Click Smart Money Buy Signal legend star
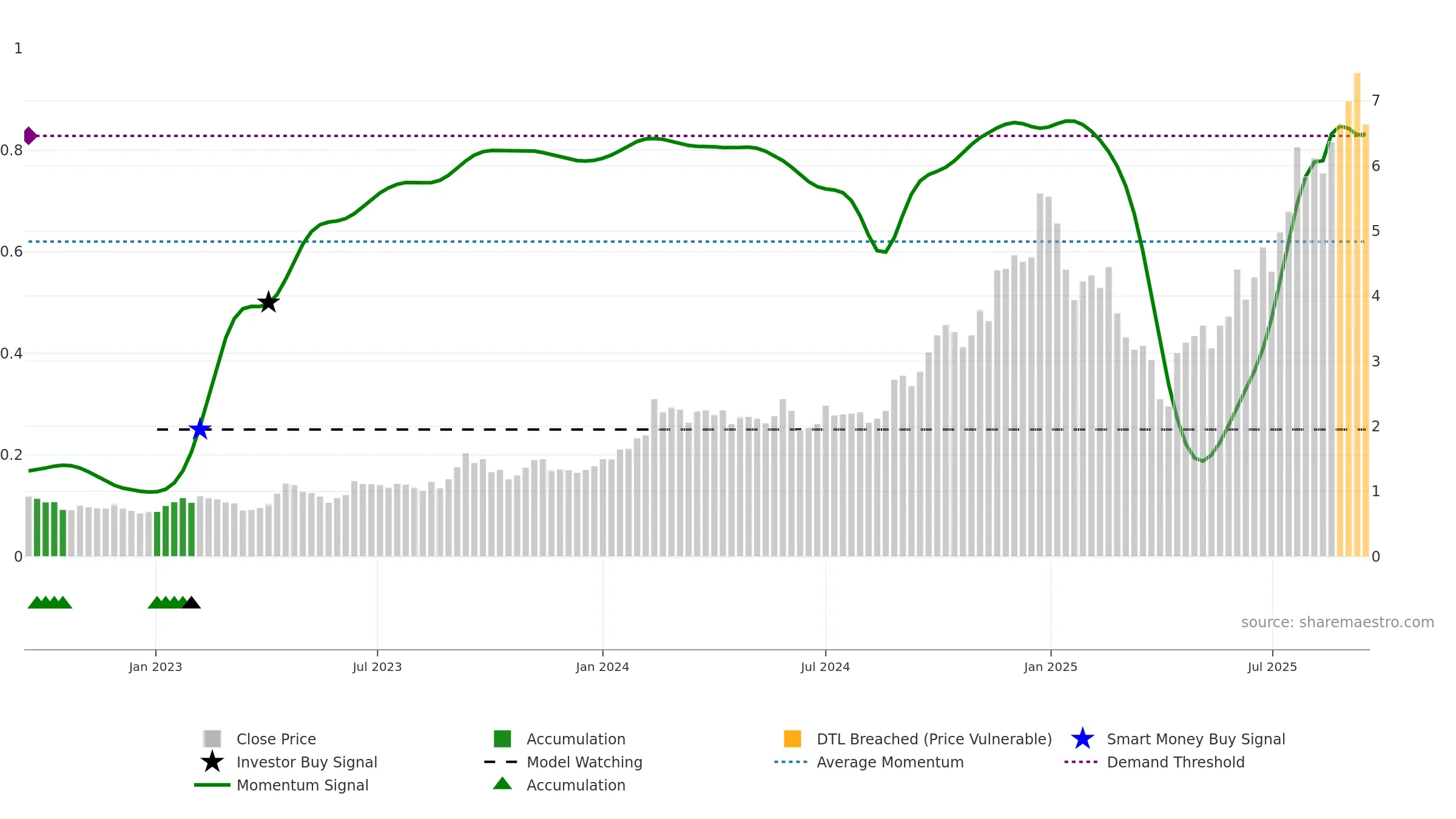This screenshot has width=1456, height=819. point(1082,739)
